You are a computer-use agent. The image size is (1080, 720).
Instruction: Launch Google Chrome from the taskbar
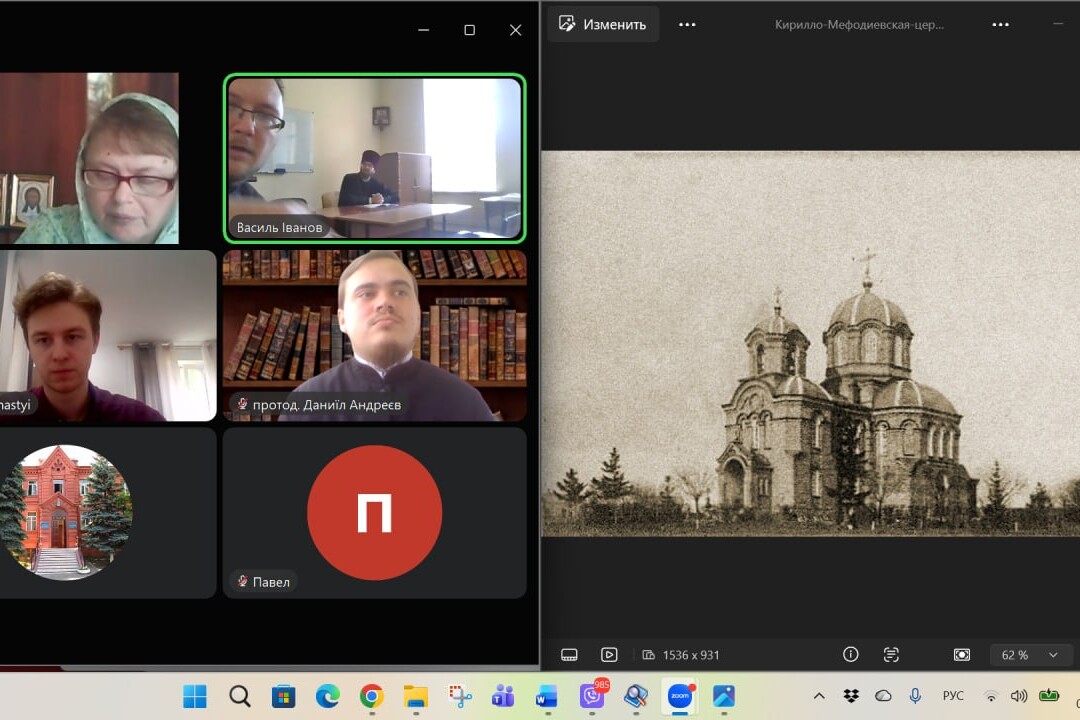click(x=372, y=697)
